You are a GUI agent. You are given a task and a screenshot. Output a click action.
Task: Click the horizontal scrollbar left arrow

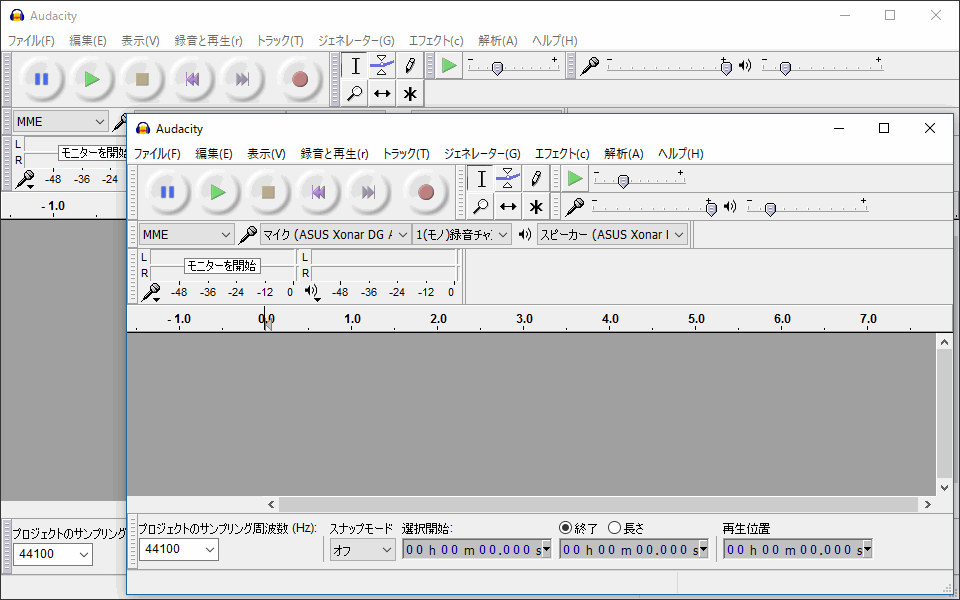click(271, 504)
